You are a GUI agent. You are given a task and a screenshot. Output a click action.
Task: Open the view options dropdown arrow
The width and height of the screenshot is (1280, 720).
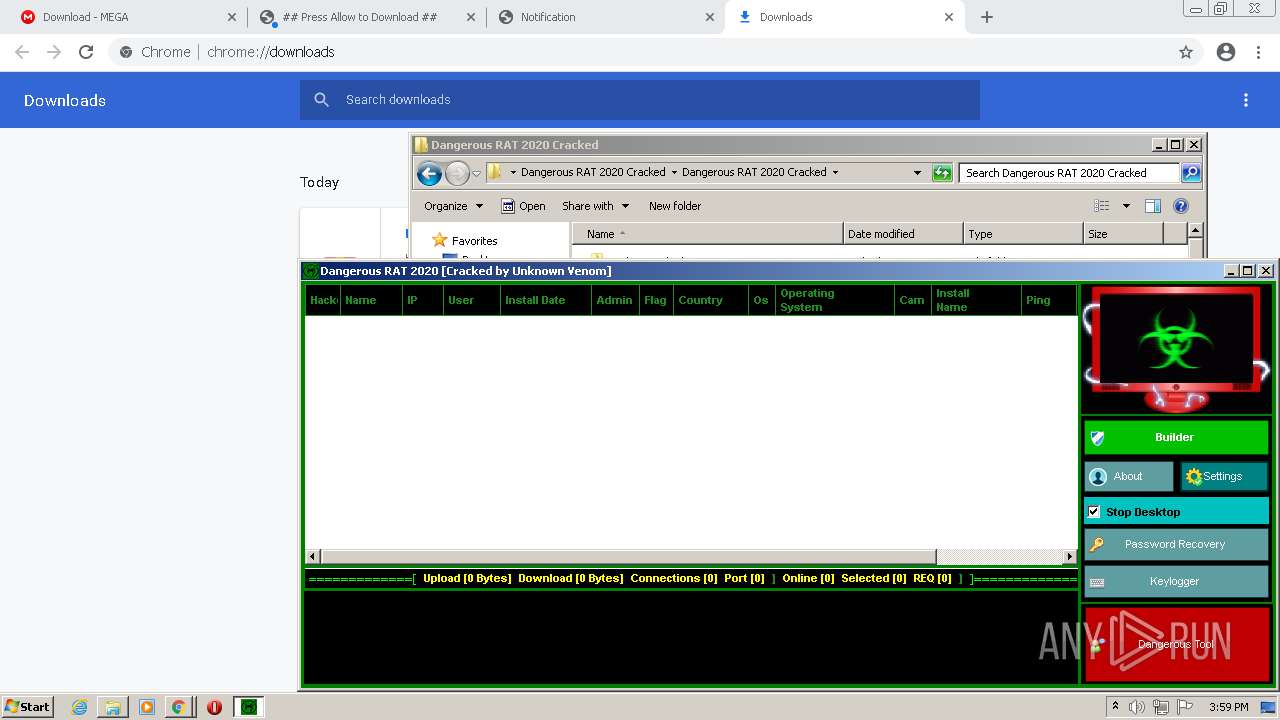pyautogui.click(x=1126, y=206)
